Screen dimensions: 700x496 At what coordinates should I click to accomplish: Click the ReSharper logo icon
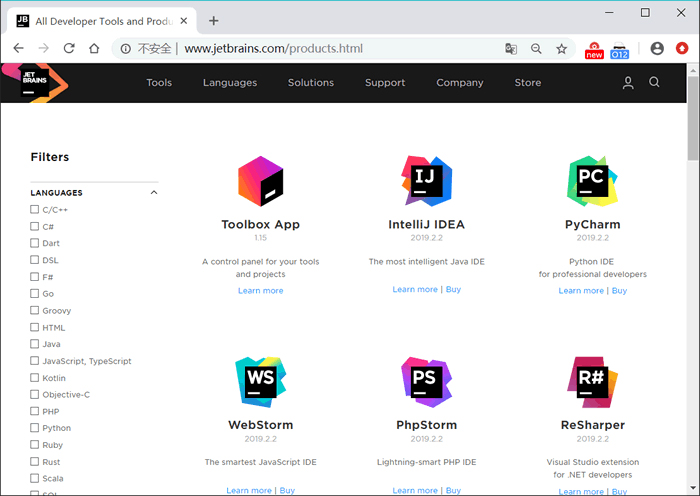pyautogui.click(x=592, y=381)
